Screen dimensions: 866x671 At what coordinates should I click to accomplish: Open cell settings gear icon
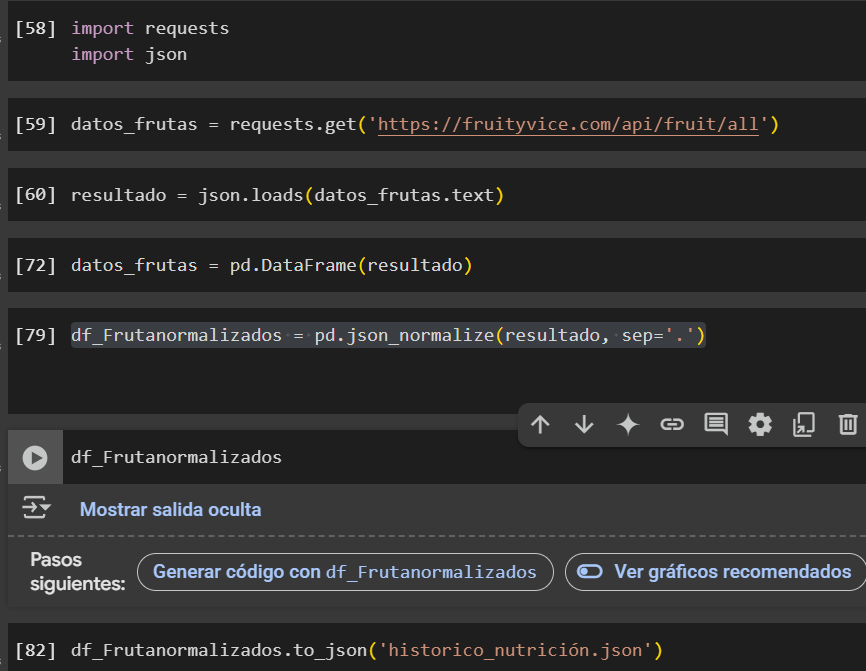pos(760,425)
